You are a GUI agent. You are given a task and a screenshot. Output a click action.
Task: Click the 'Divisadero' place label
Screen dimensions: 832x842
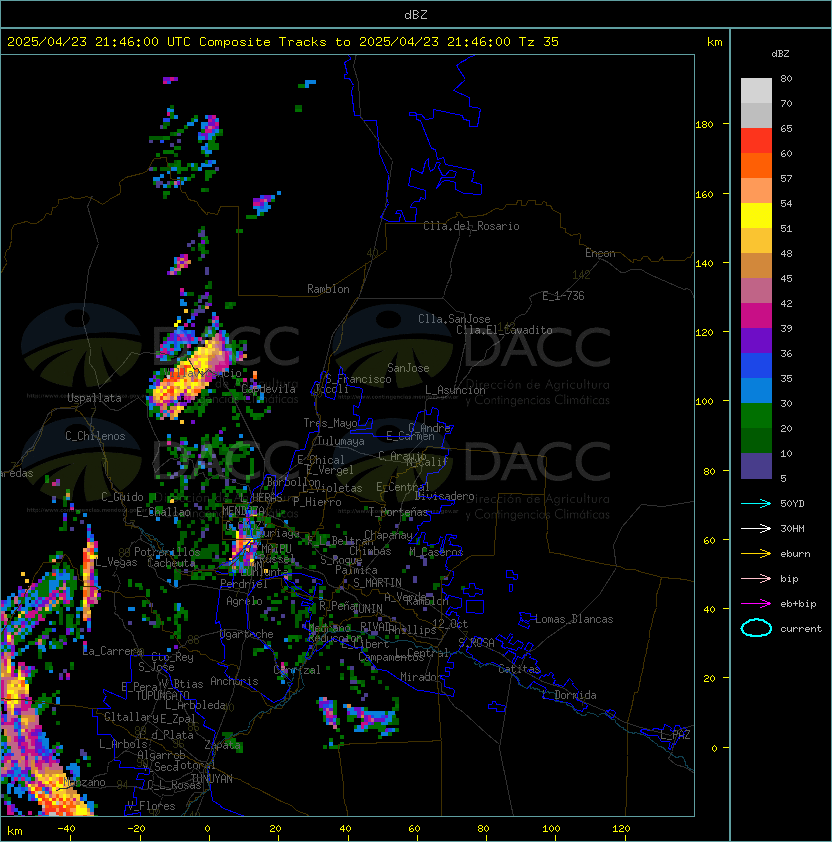click(x=444, y=496)
